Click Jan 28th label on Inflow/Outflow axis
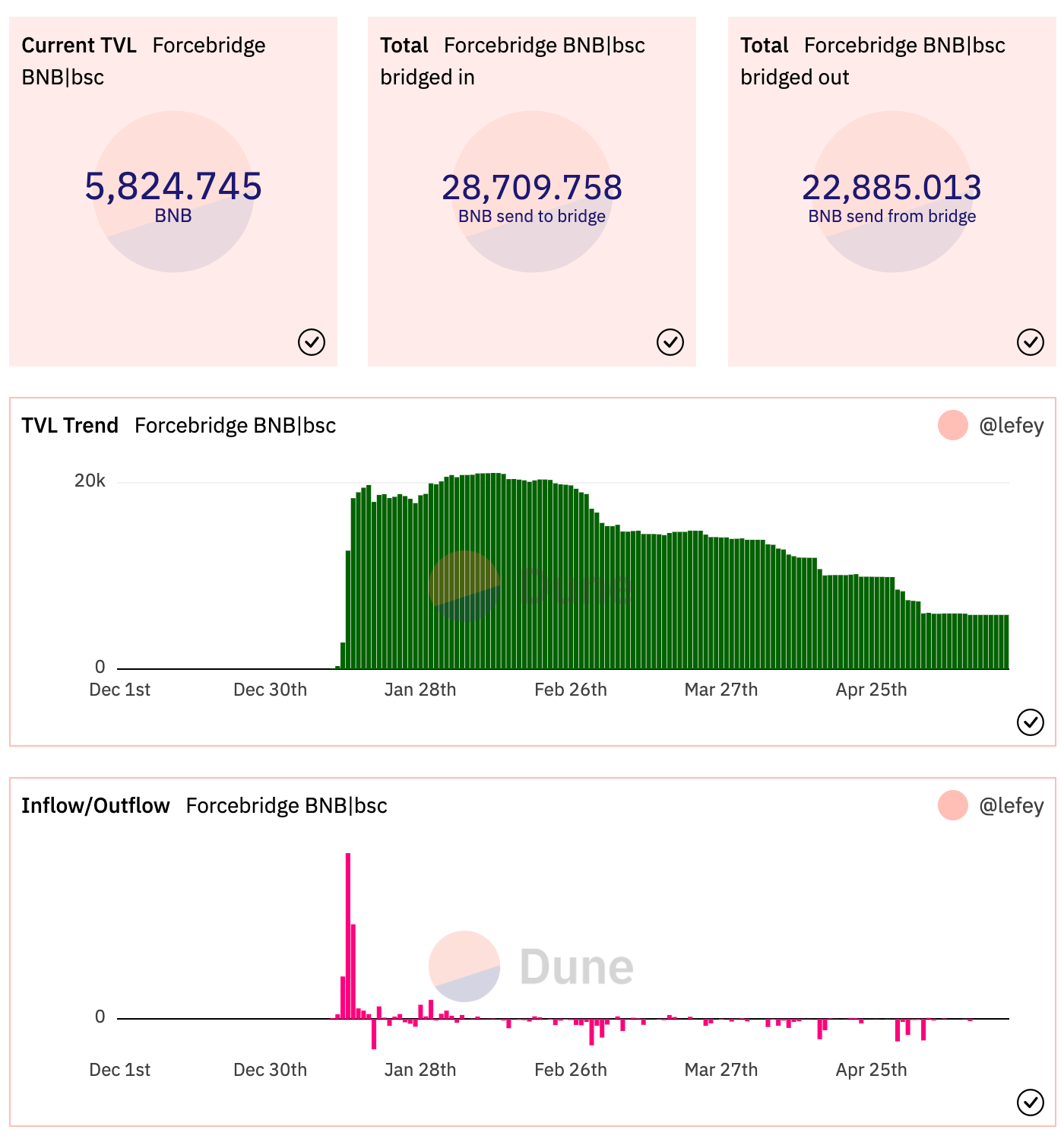This screenshot has width=1064, height=1139. 420,1070
